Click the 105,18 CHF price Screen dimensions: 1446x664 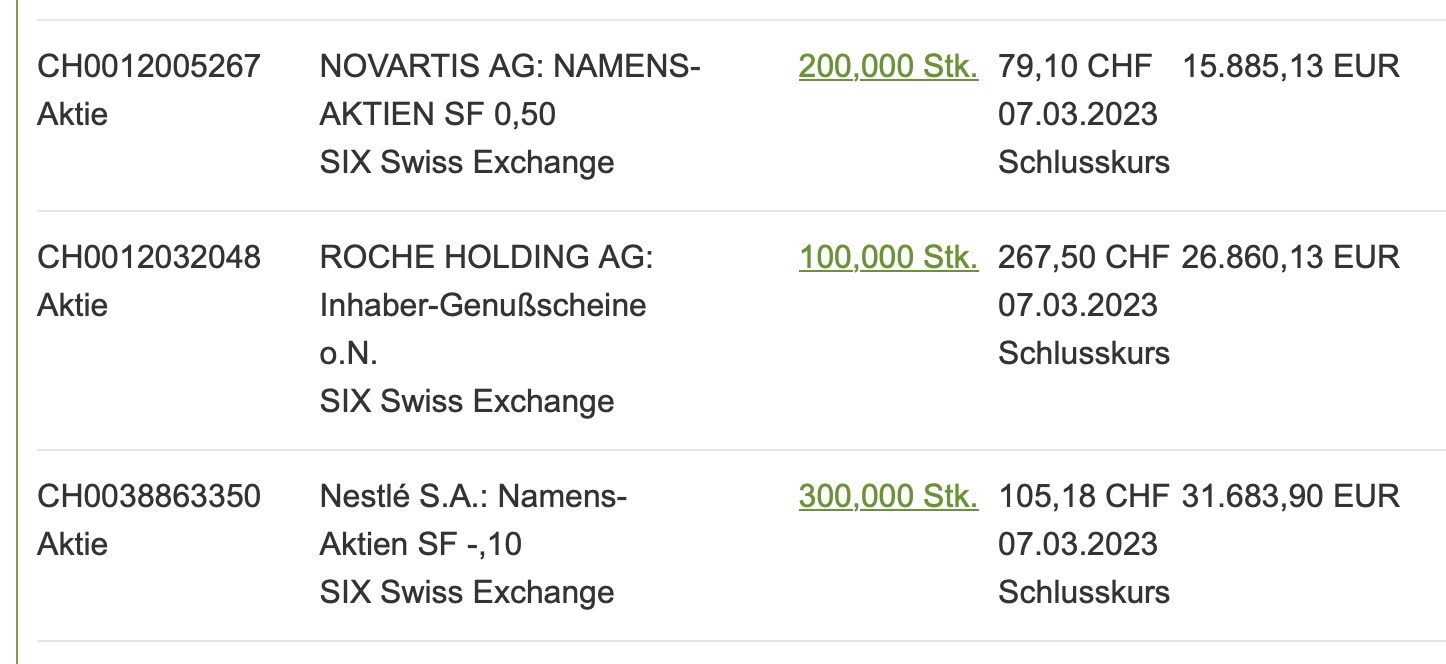click(1083, 496)
